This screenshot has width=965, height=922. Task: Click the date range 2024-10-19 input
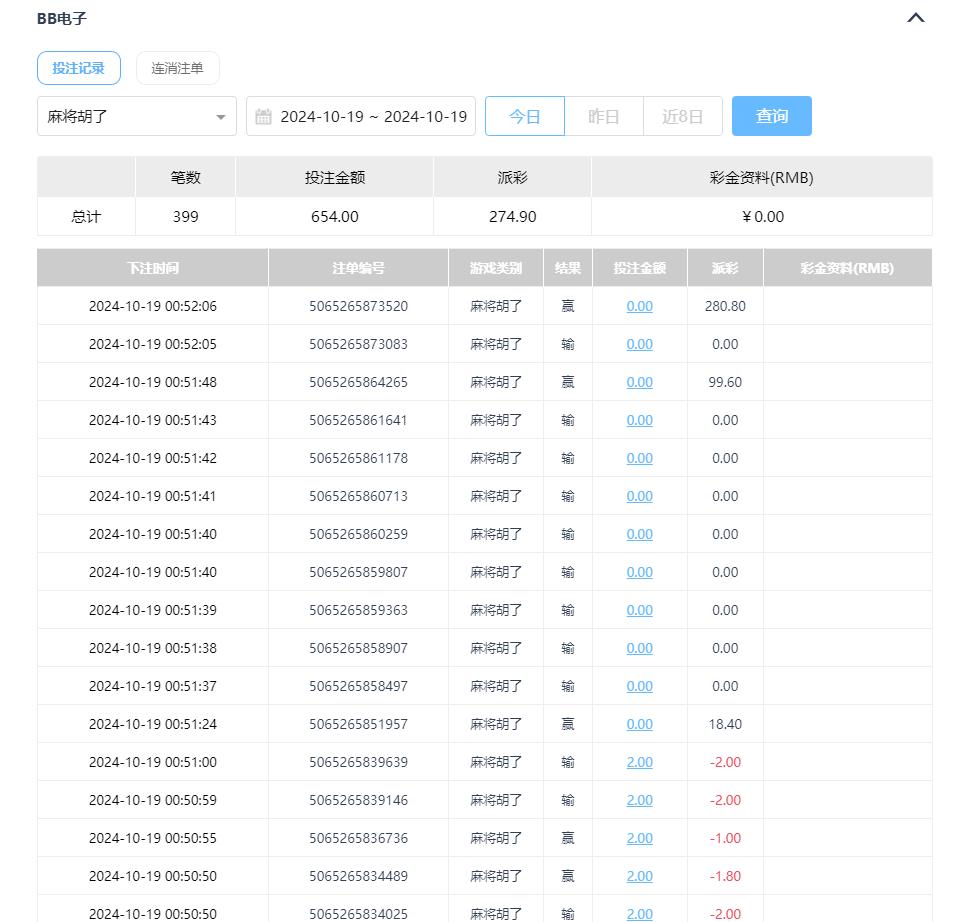373,116
